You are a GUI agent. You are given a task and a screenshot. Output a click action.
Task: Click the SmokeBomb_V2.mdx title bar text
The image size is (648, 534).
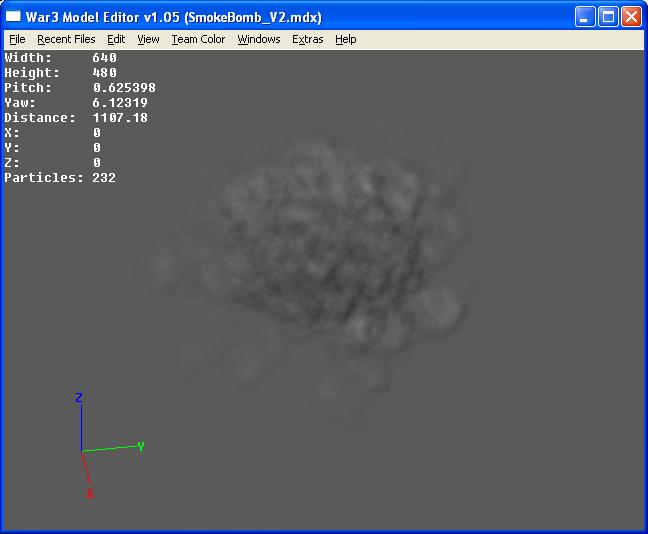[253, 17]
